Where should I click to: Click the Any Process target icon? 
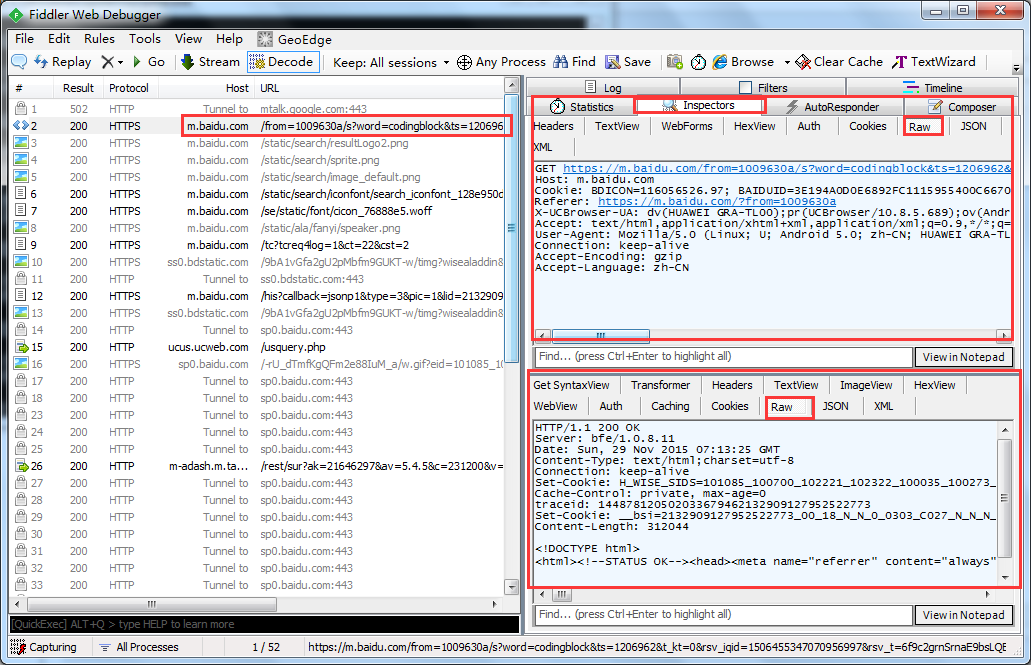pos(464,62)
